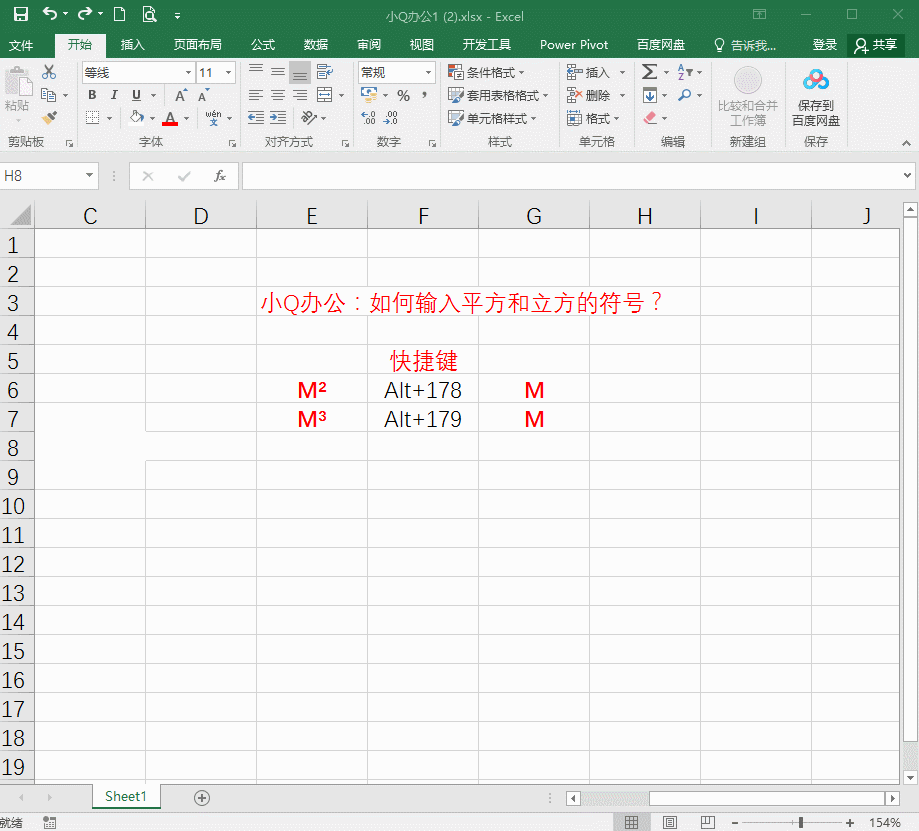Image resolution: width=919 pixels, height=831 pixels.
Task: Switch to Page Break Preview view
Action: (x=708, y=822)
